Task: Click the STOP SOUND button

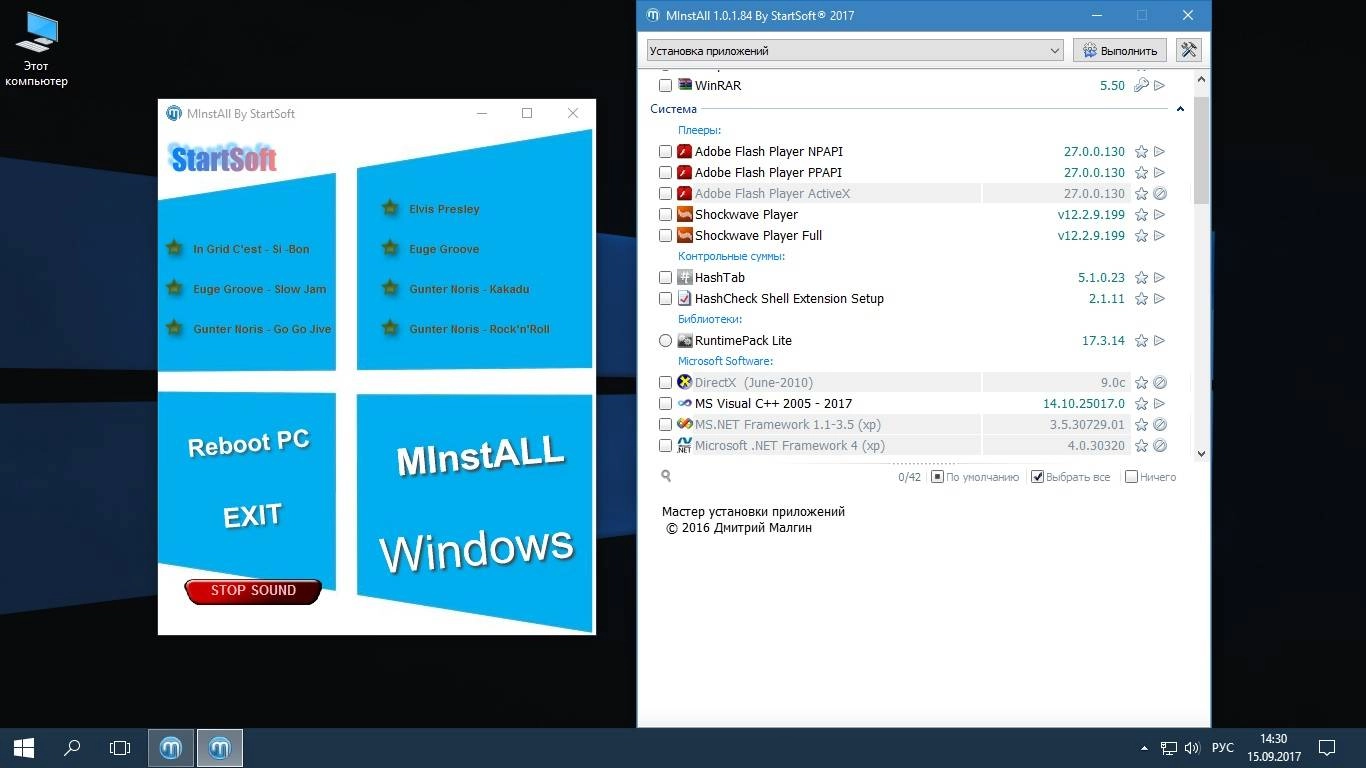Action: 253,591
